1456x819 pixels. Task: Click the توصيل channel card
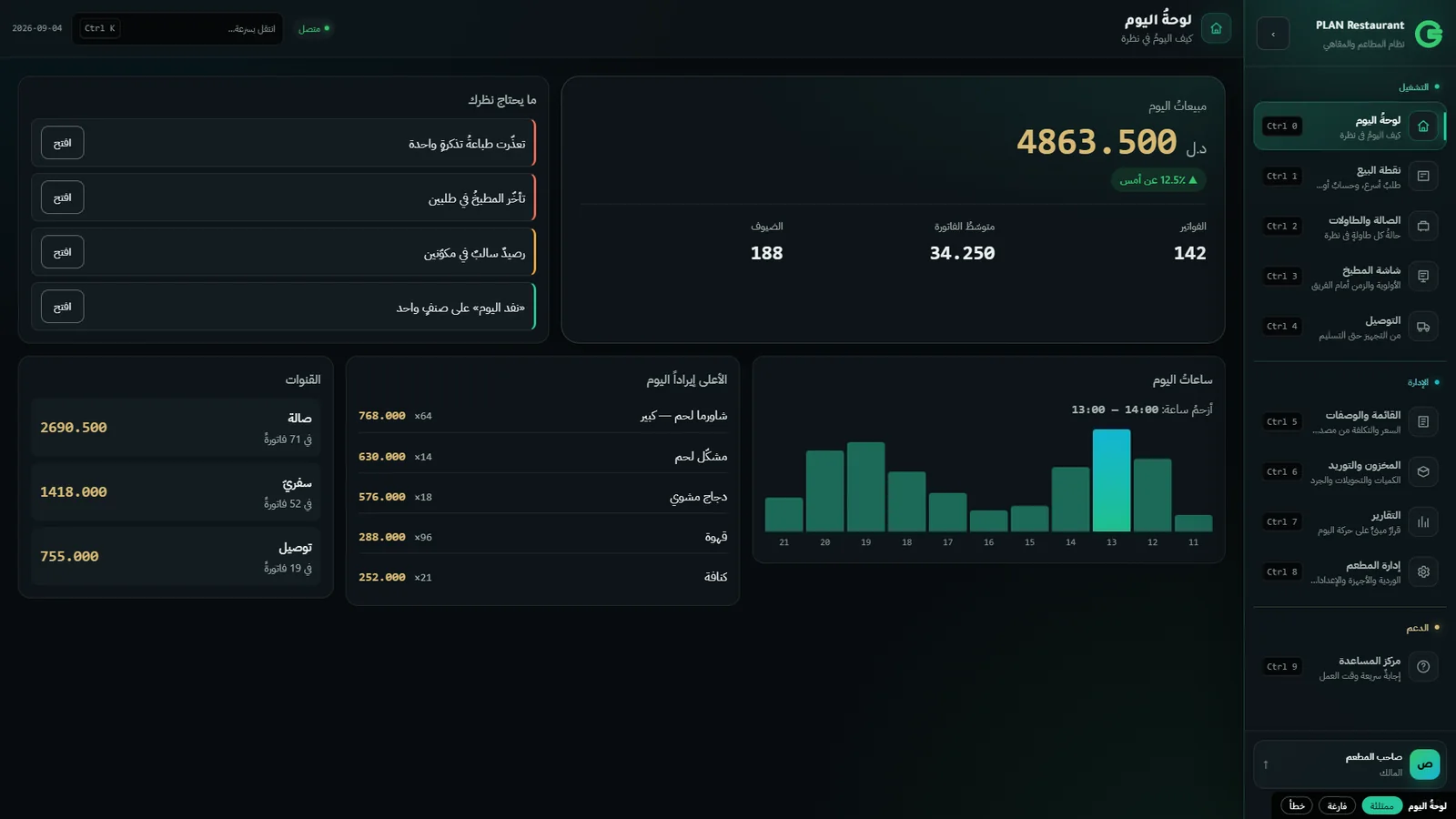point(176,557)
